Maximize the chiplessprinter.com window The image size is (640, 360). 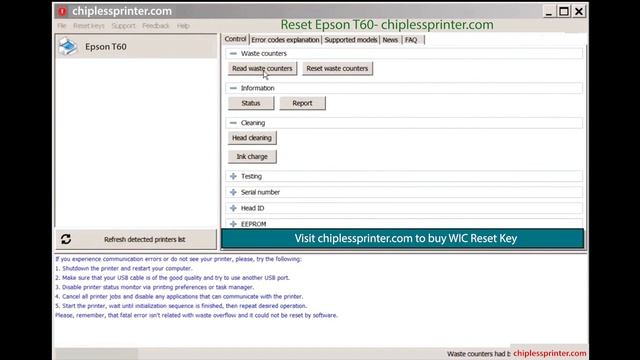pyautogui.click(x=564, y=11)
